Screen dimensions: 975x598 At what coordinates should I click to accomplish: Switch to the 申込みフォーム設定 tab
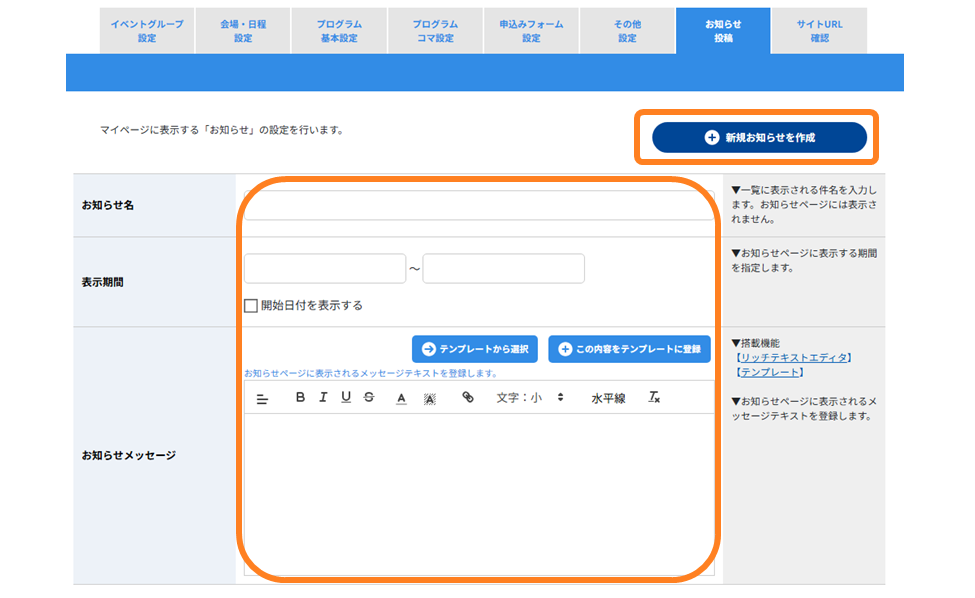(532, 31)
